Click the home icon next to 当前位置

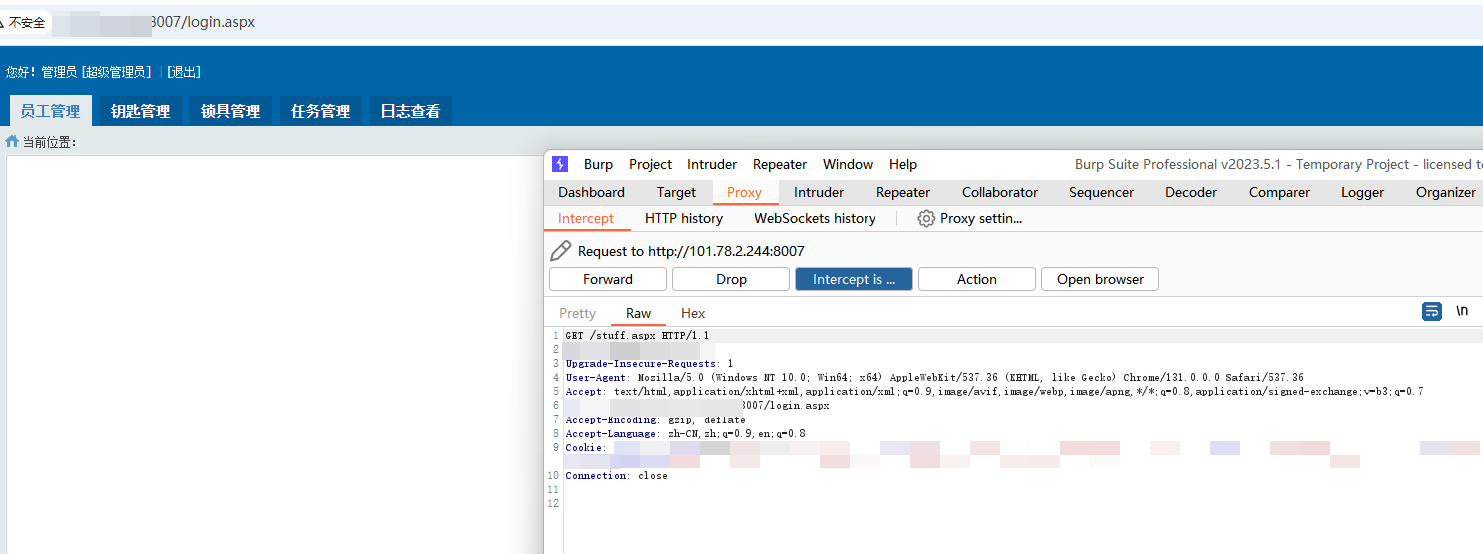click(12, 142)
